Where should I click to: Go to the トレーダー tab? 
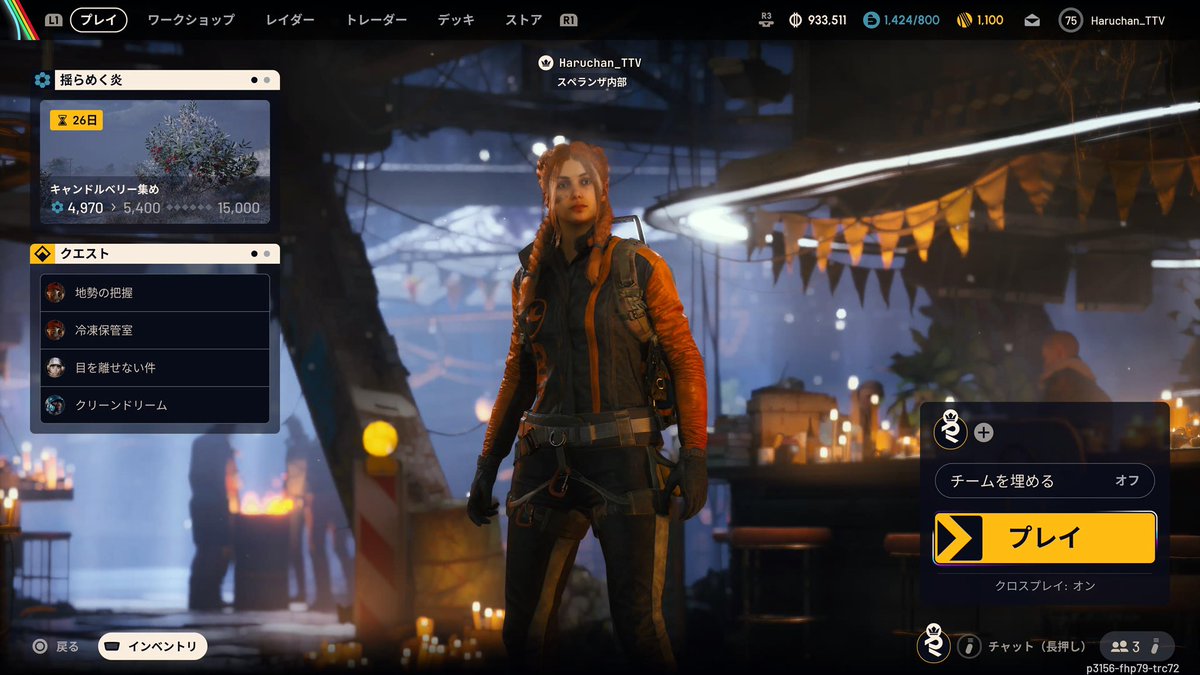coord(376,19)
